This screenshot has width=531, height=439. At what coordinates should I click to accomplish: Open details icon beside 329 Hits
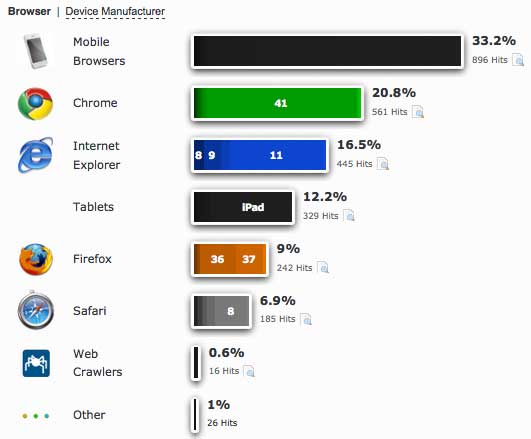tap(349, 216)
